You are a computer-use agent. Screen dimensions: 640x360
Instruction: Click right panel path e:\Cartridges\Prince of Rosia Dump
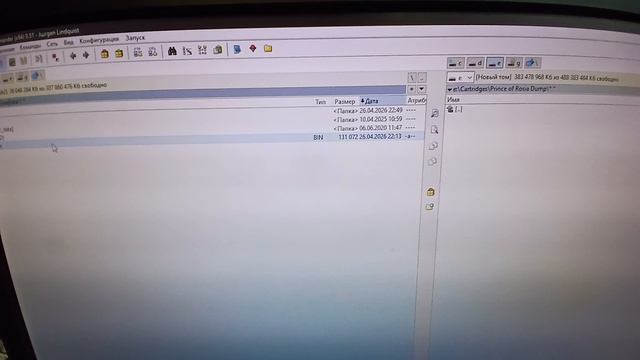point(504,89)
